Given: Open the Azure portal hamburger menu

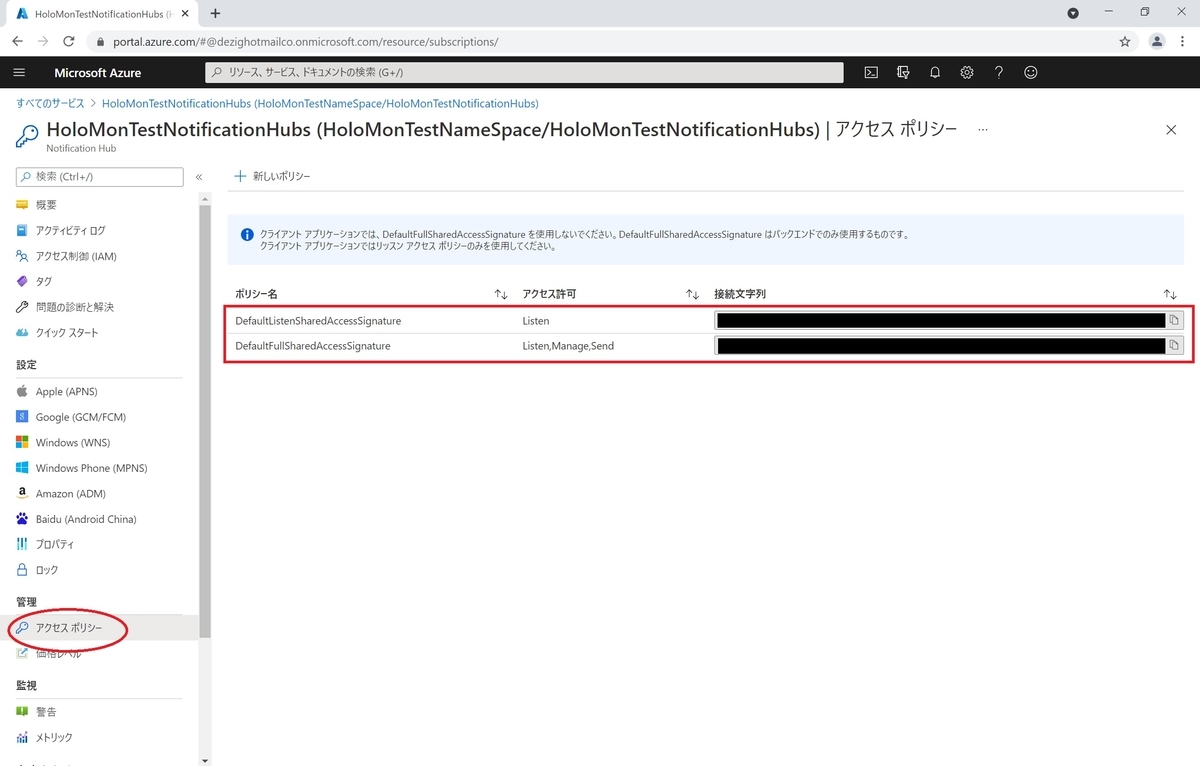Looking at the screenshot, I should pyautogui.click(x=19, y=72).
